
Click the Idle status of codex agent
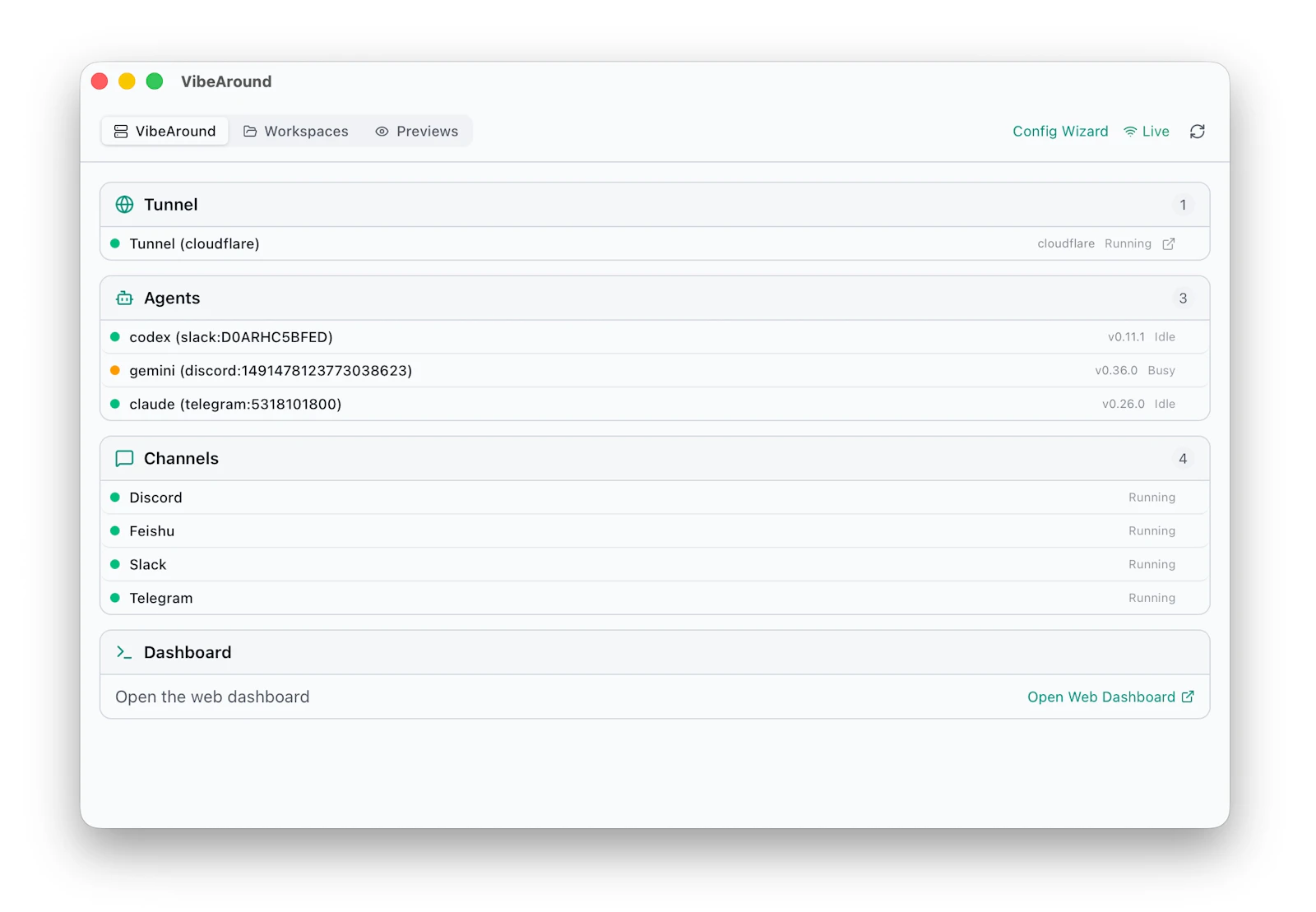coord(1165,337)
